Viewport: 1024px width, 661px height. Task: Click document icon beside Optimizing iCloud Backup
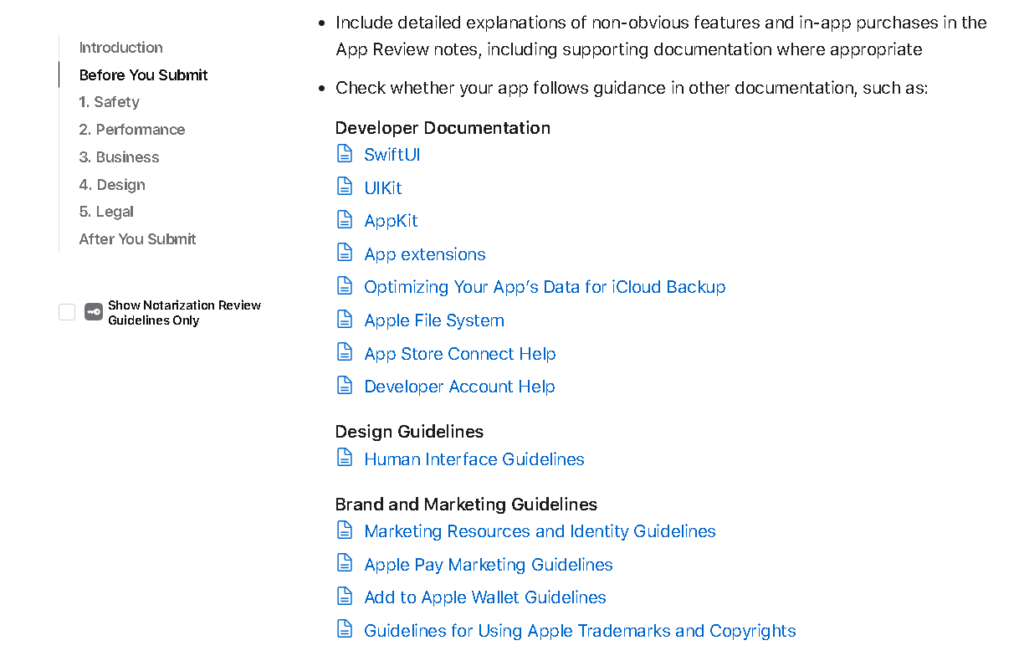point(344,286)
